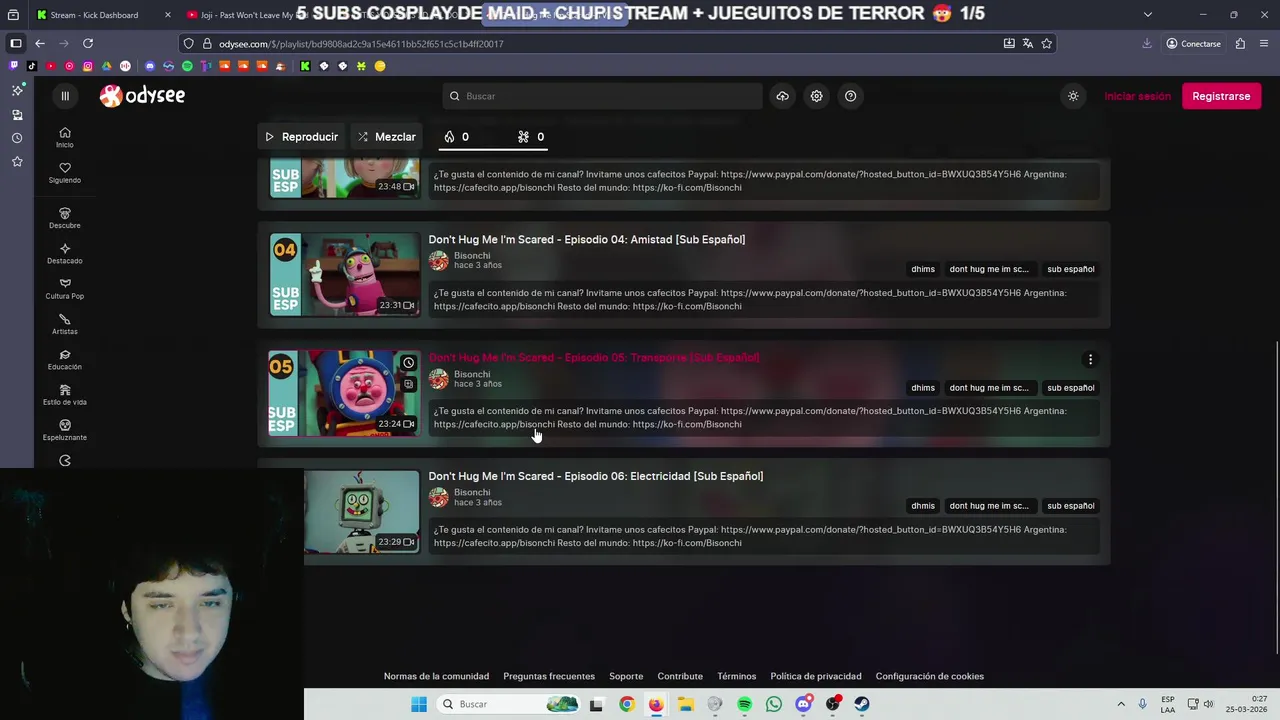Click Reproducir to play the playlist
Screen dimensions: 1280x720
[301, 137]
